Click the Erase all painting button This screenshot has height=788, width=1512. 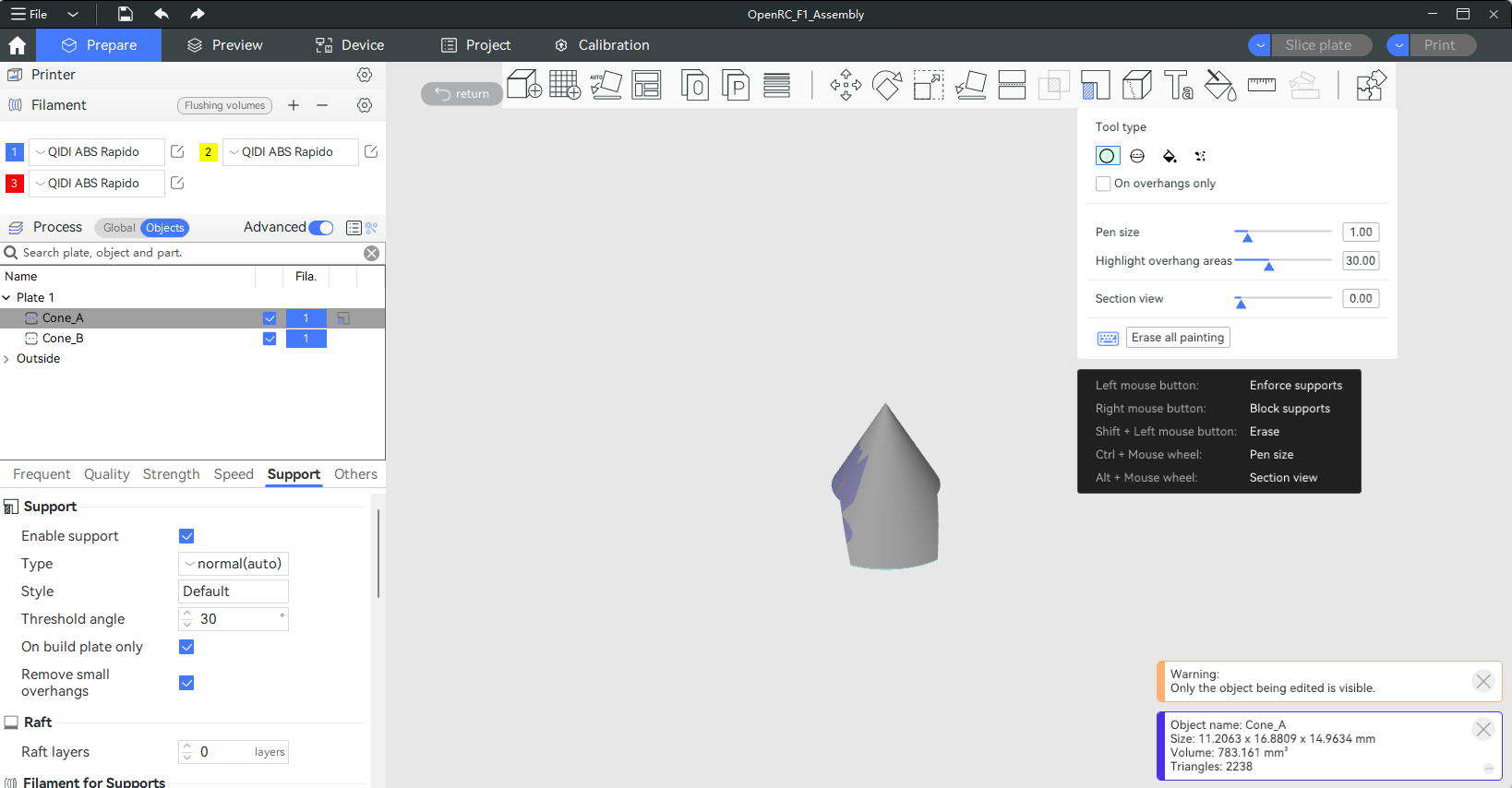pyautogui.click(x=1177, y=338)
